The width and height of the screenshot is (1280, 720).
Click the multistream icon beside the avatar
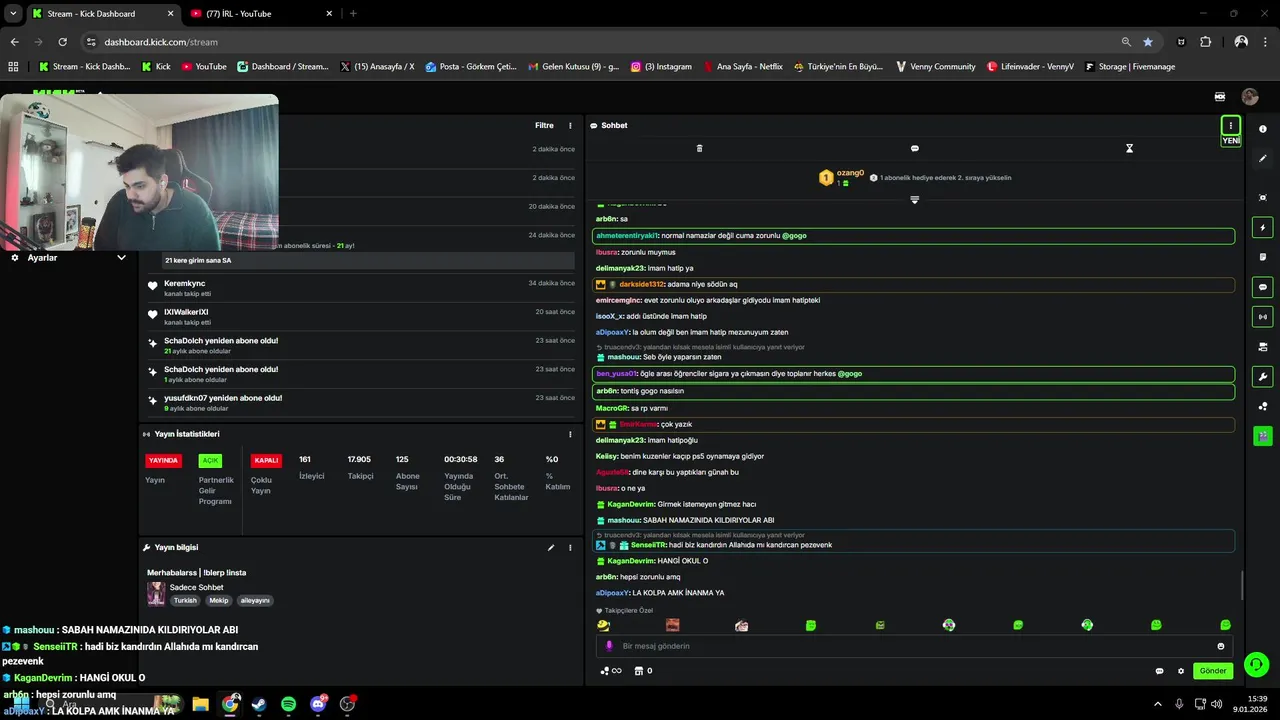tap(1220, 97)
